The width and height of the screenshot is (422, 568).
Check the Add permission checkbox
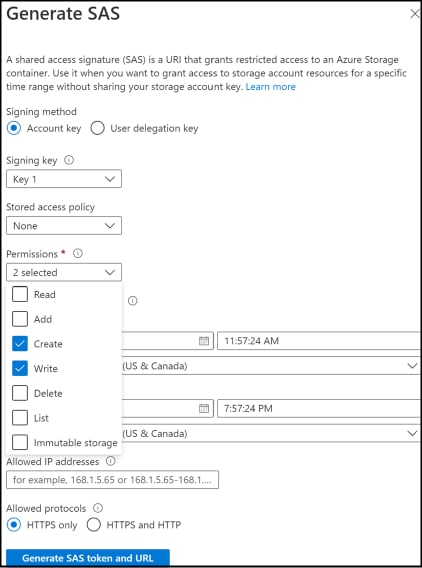20,319
